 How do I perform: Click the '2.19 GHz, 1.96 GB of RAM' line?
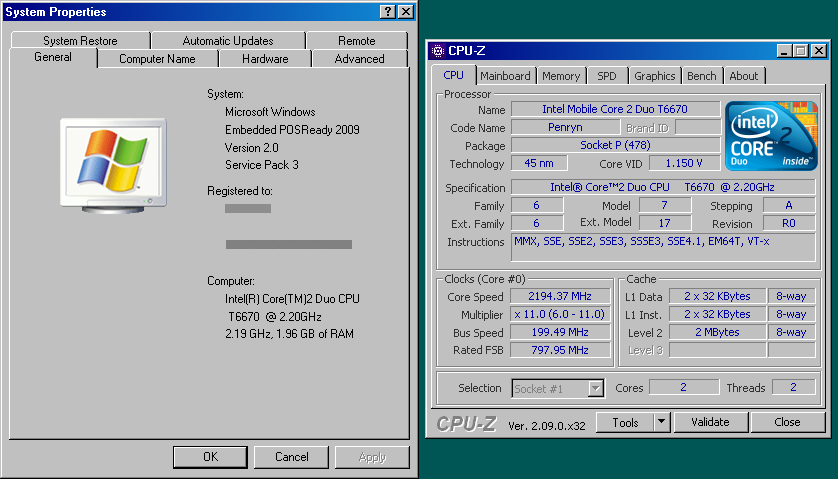tap(289, 334)
